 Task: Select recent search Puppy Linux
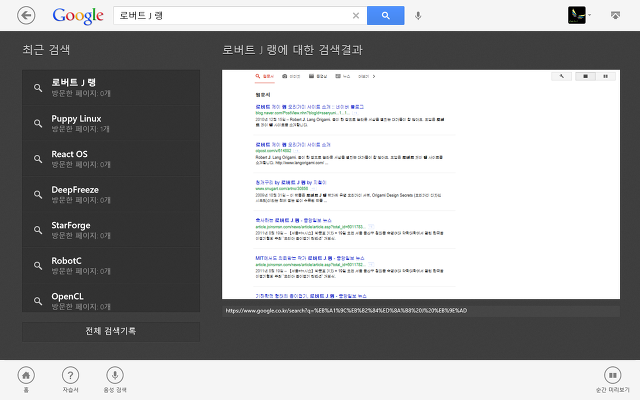point(111,123)
